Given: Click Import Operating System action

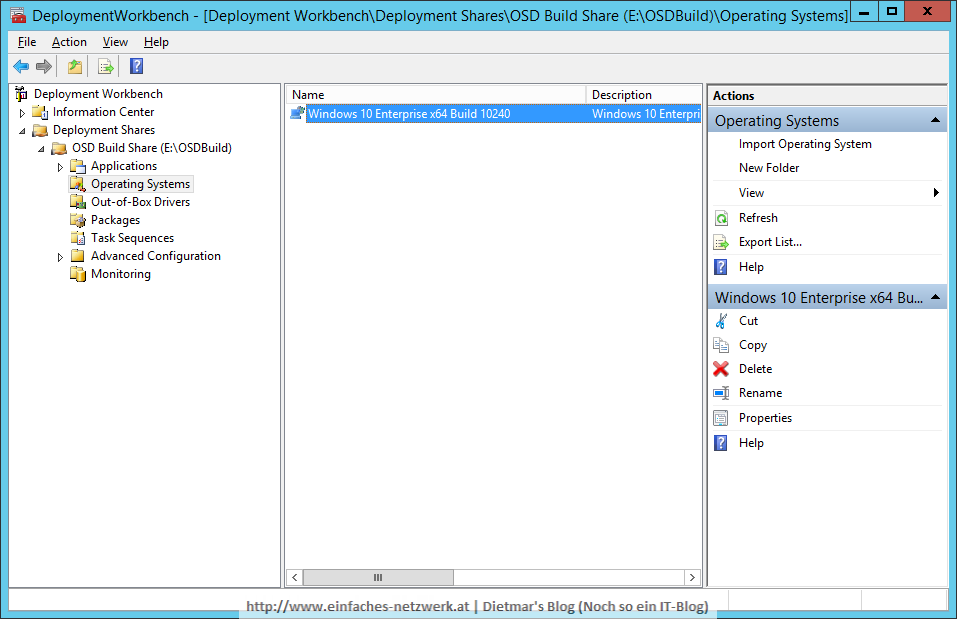Looking at the screenshot, I should pos(805,144).
